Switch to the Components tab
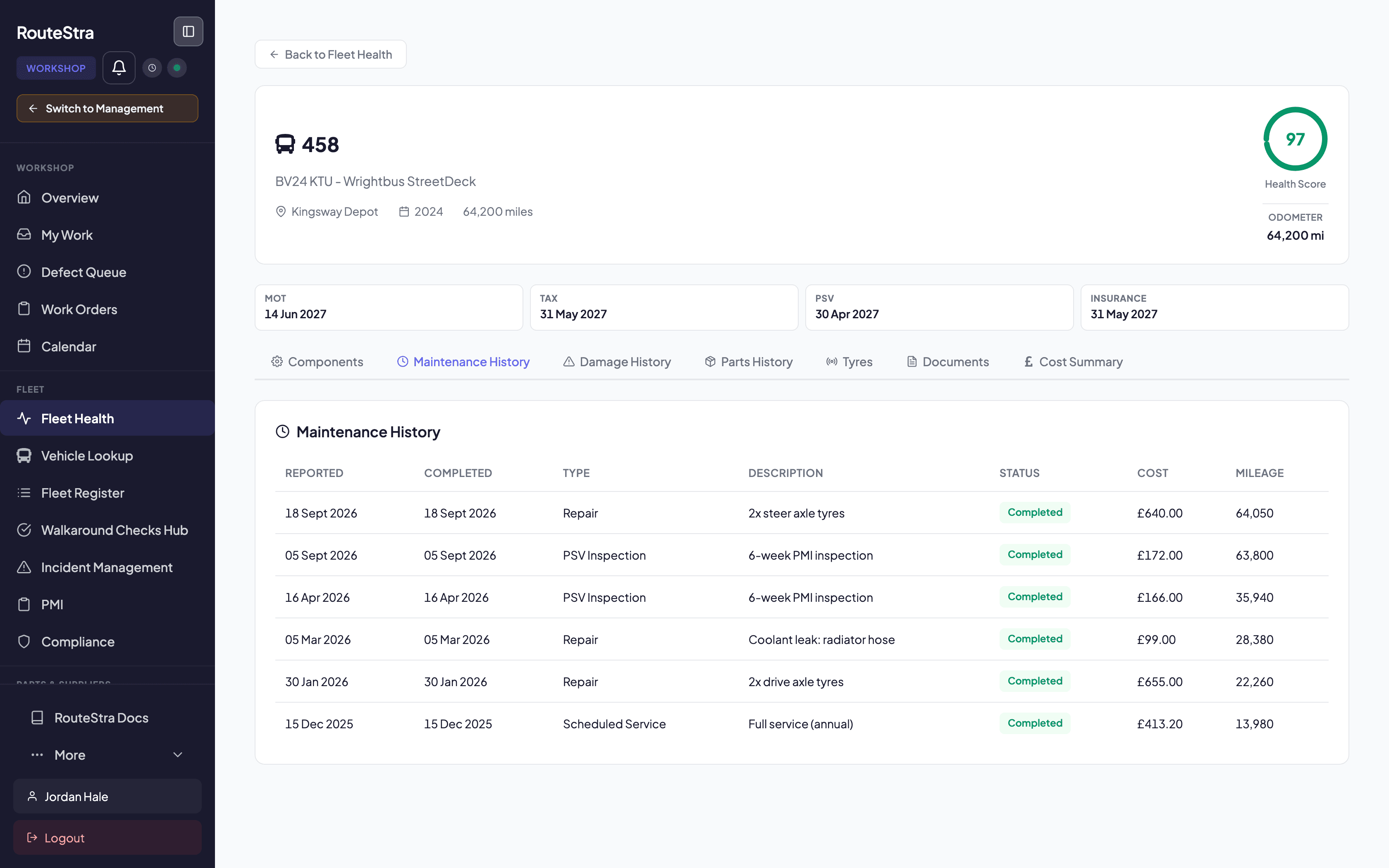 click(x=317, y=362)
